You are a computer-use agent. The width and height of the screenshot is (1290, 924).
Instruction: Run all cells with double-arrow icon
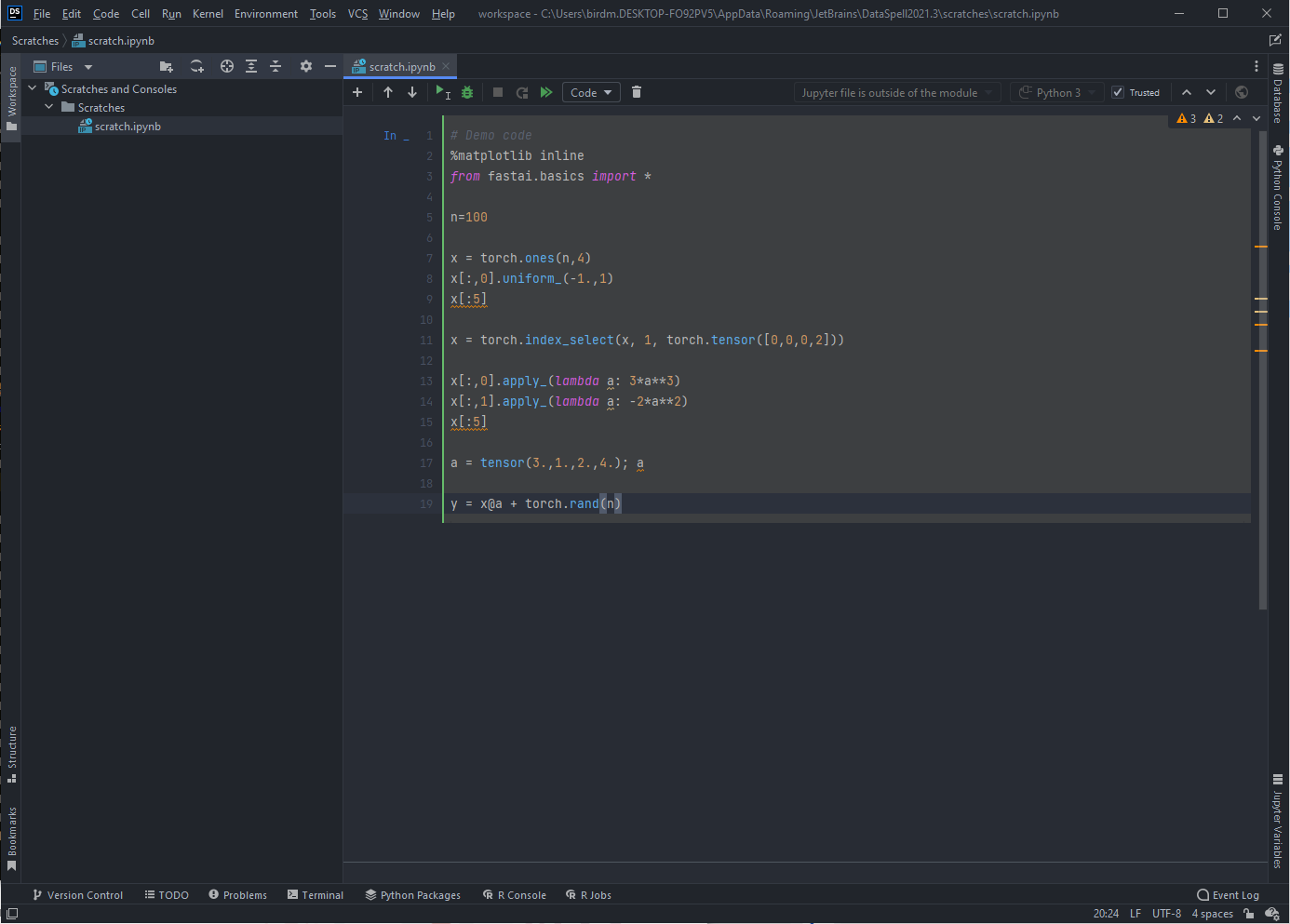[546, 92]
